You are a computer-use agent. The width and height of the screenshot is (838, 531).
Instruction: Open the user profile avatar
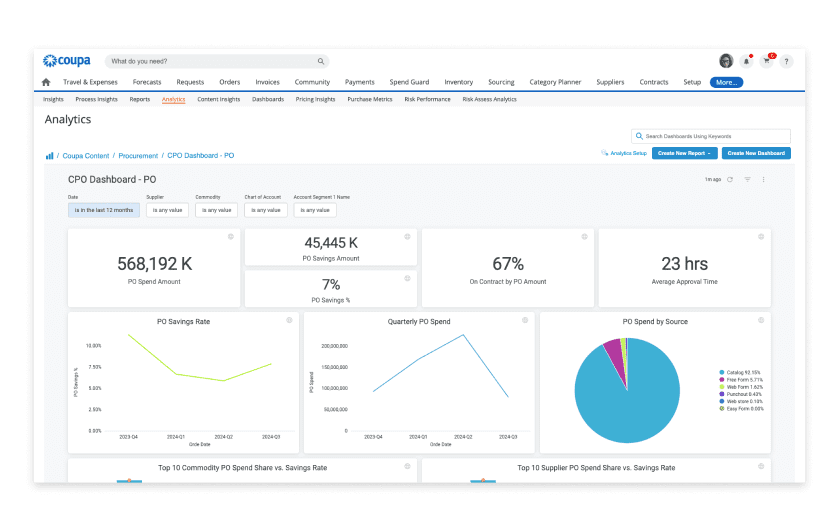(726, 62)
